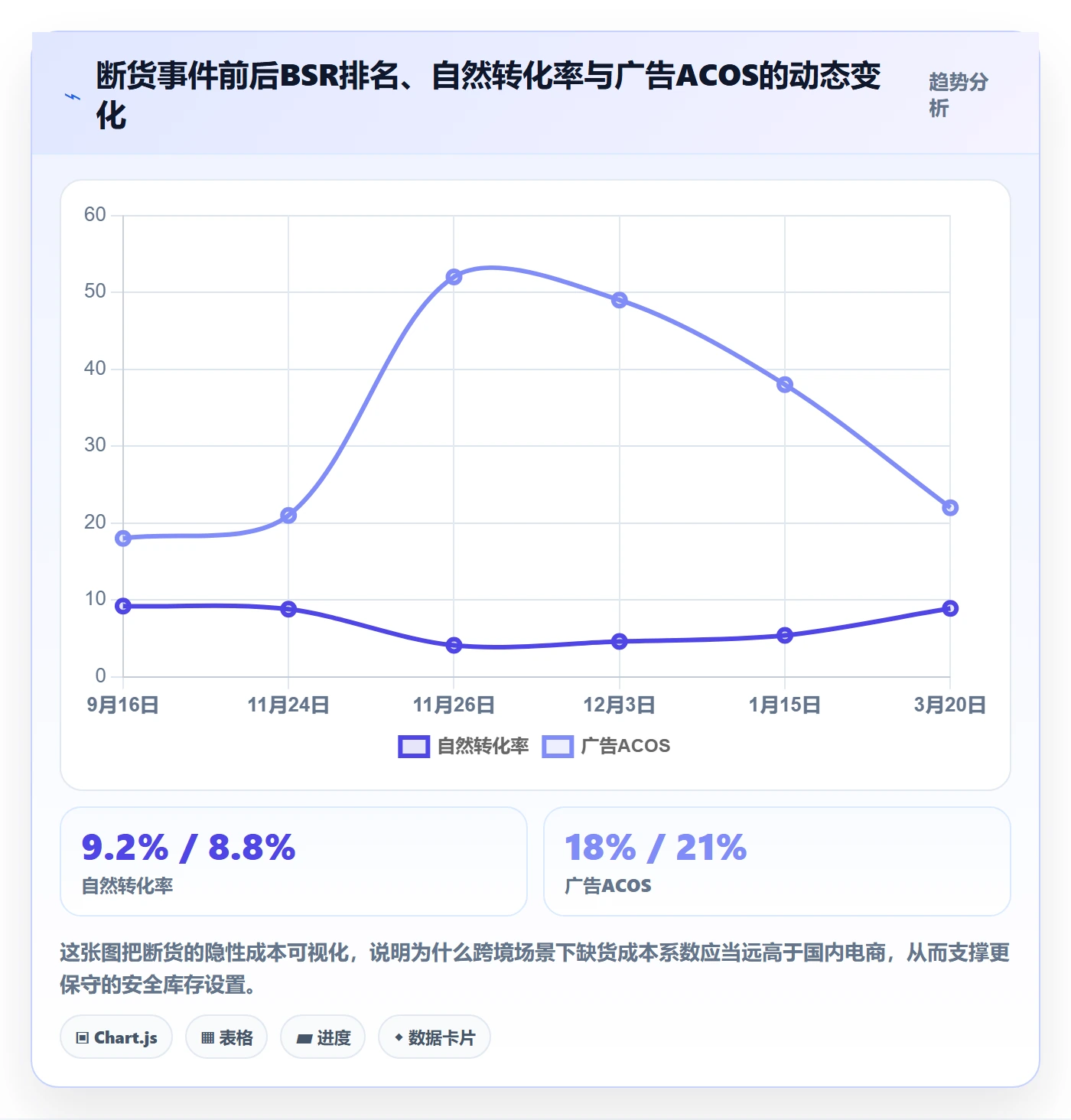
Task: Click the 自然转化率 legend color box
Action: click(x=414, y=746)
